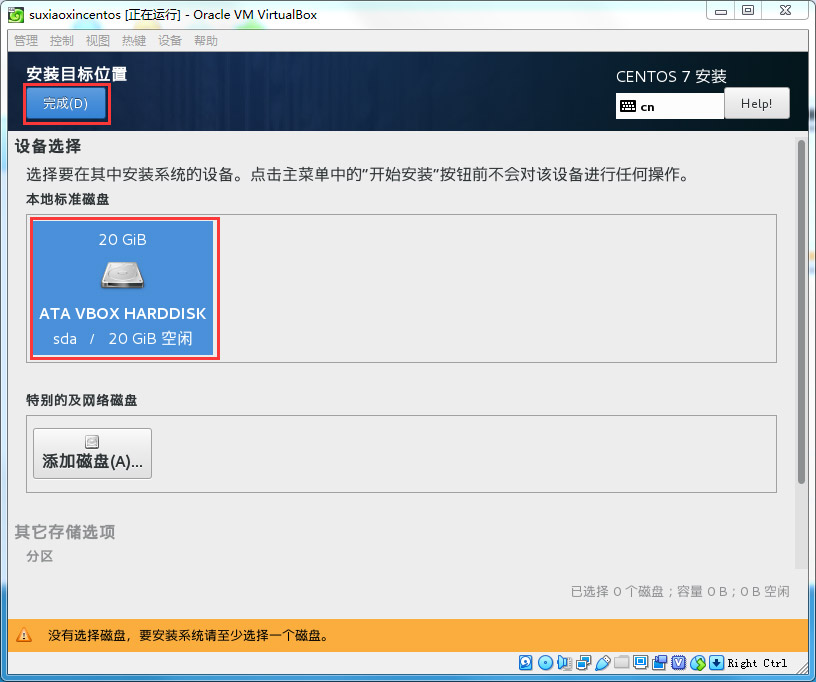Click the 本地标准磁盘 heading
The width and height of the screenshot is (816, 682).
(x=68, y=199)
